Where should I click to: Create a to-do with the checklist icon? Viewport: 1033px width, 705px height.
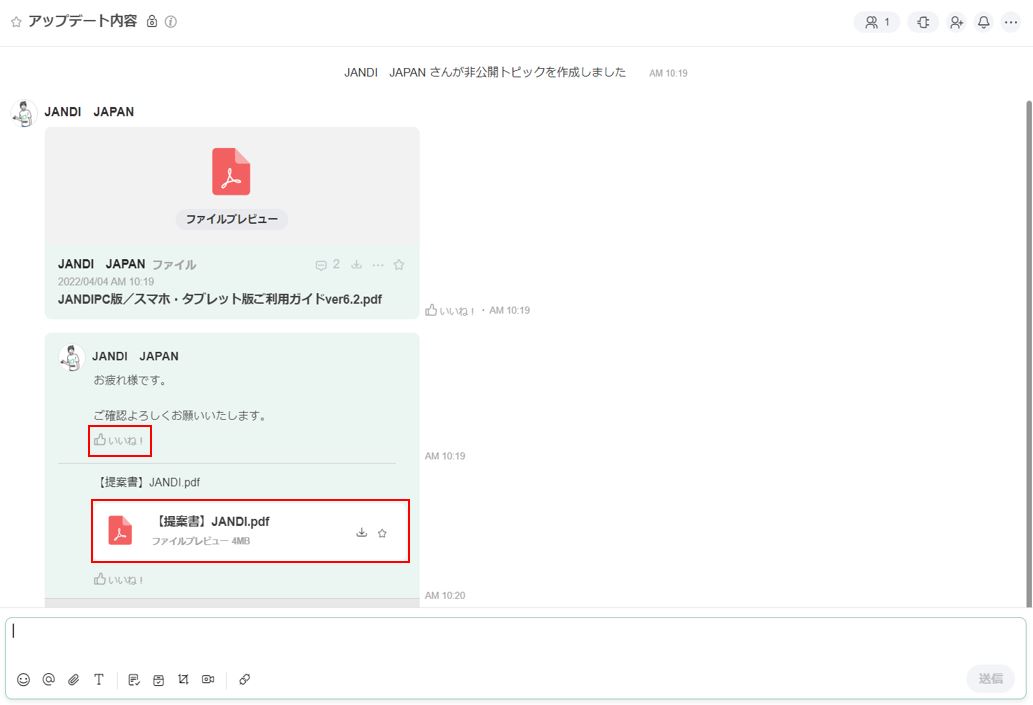point(134,679)
